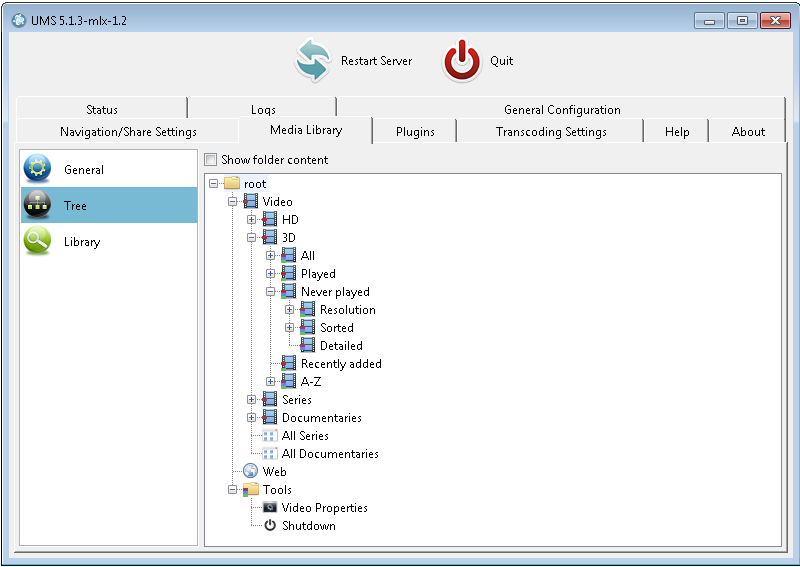
Task: Click the film icon next to Documentaries
Action: [269, 417]
